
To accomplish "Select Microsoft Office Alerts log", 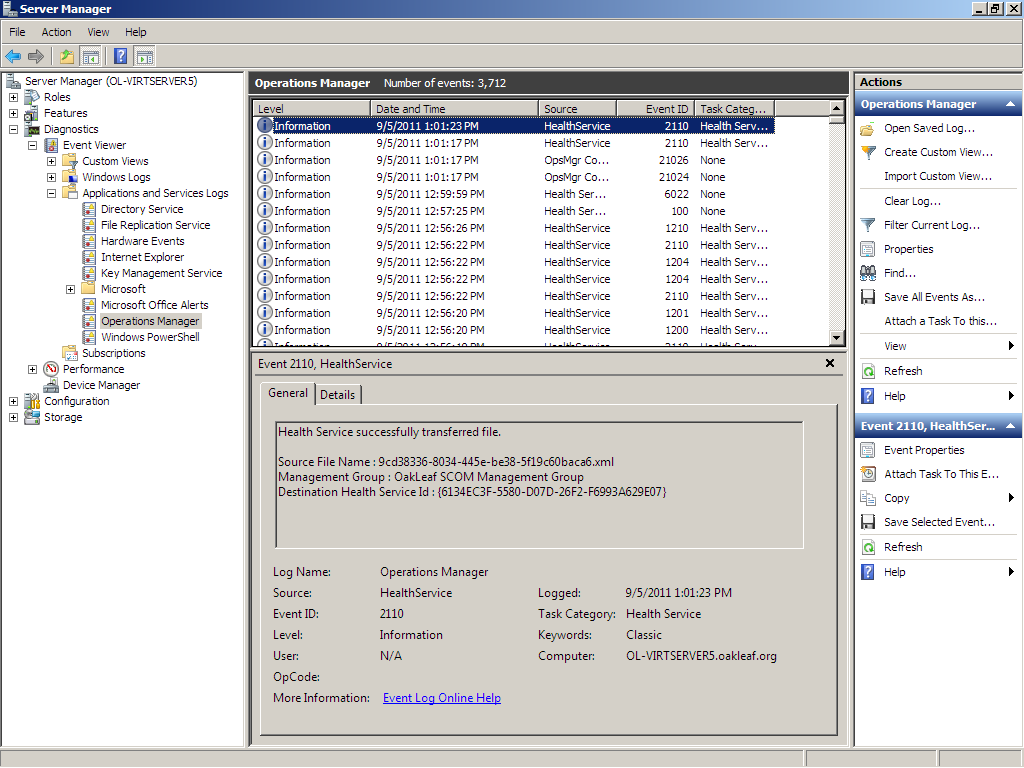I will 154,305.
